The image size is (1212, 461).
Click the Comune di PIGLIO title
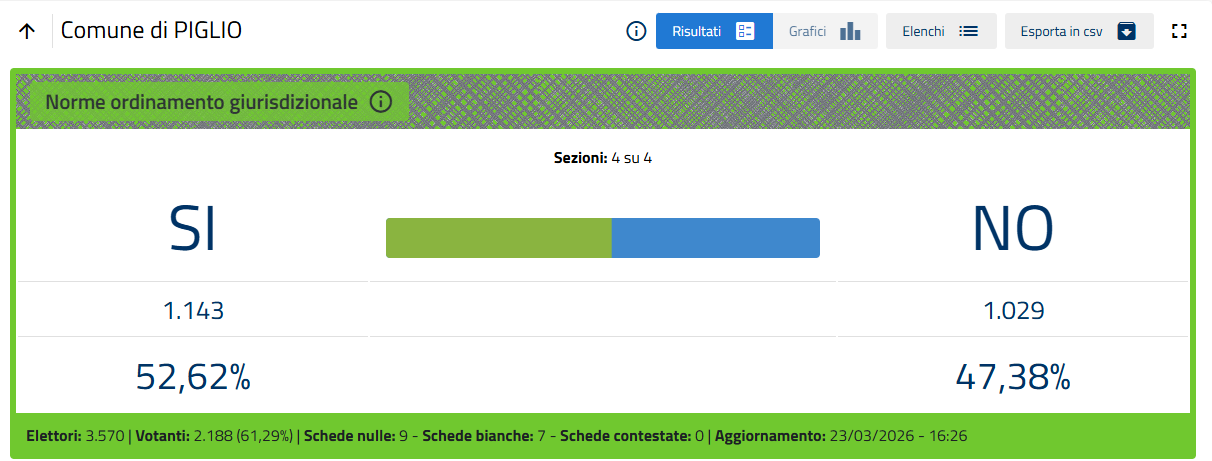(151, 31)
